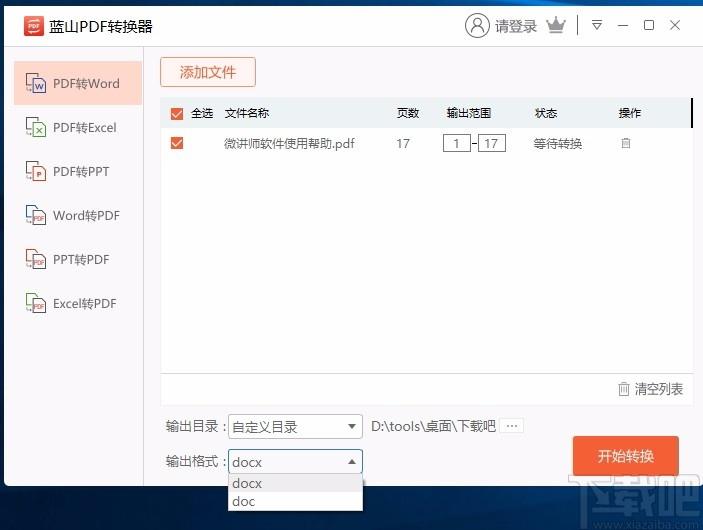Start conversion with 开始转换 button
Viewport: 703px width, 530px height.
click(625, 456)
